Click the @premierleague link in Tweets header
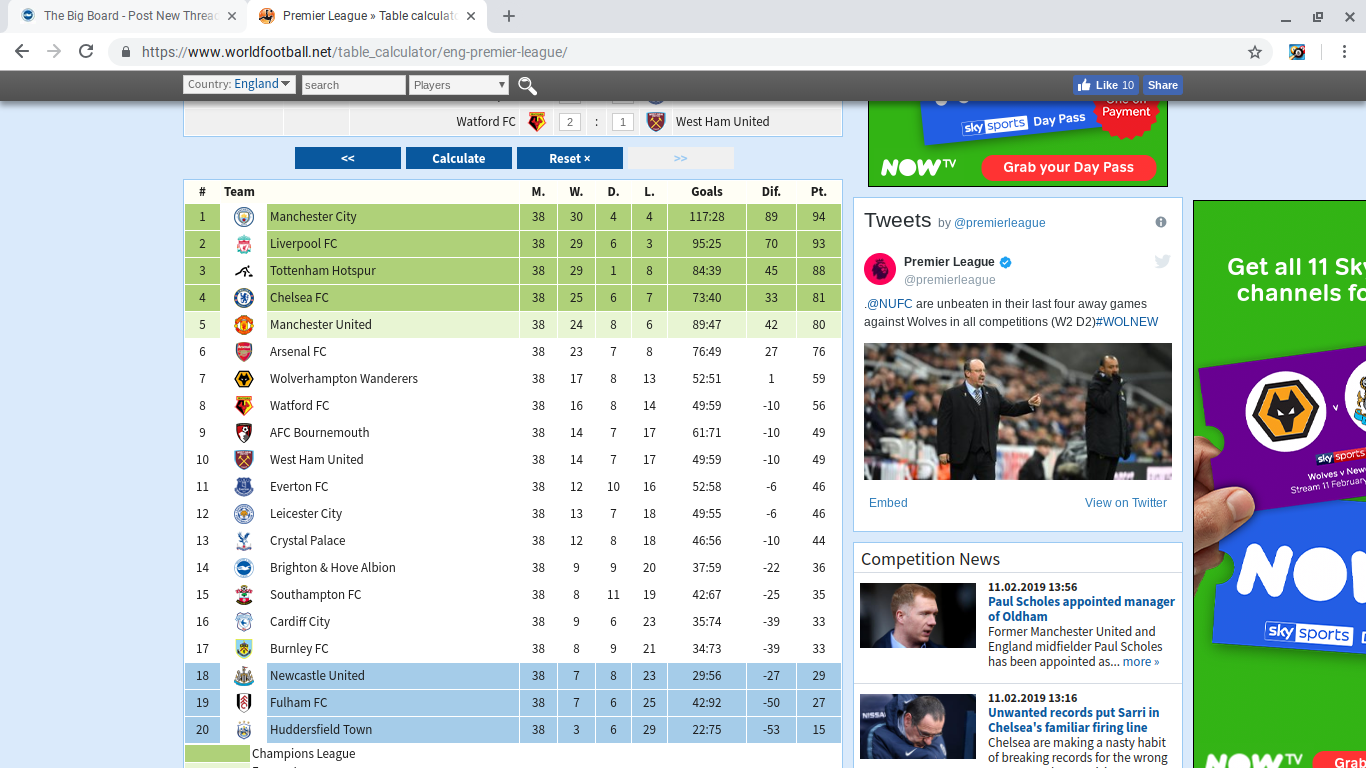The image size is (1366, 768). point(1000,223)
